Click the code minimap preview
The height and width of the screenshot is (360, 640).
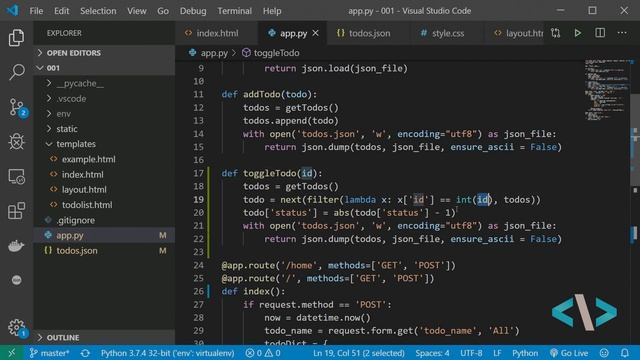pos(606,91)
